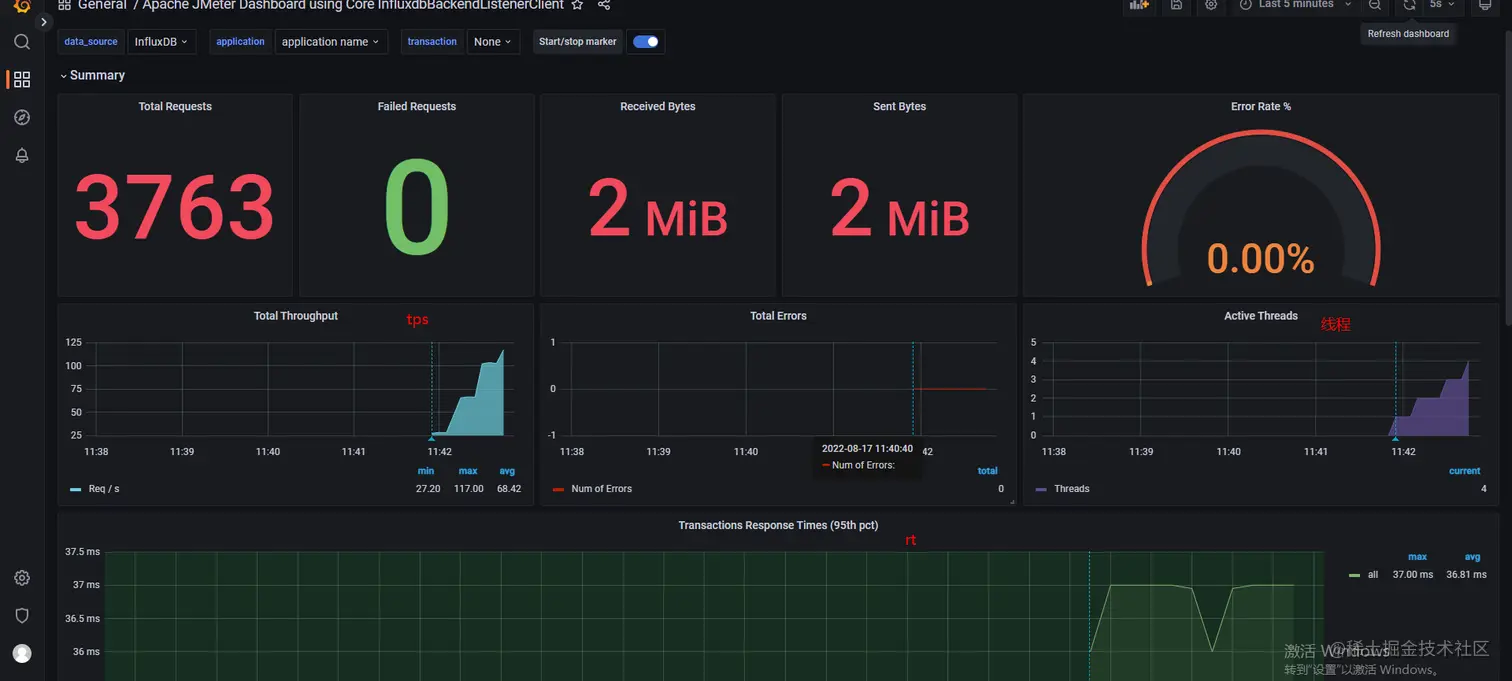
Task: Open Total Throughput panel title menu
Action: click(x=296, y=316)
